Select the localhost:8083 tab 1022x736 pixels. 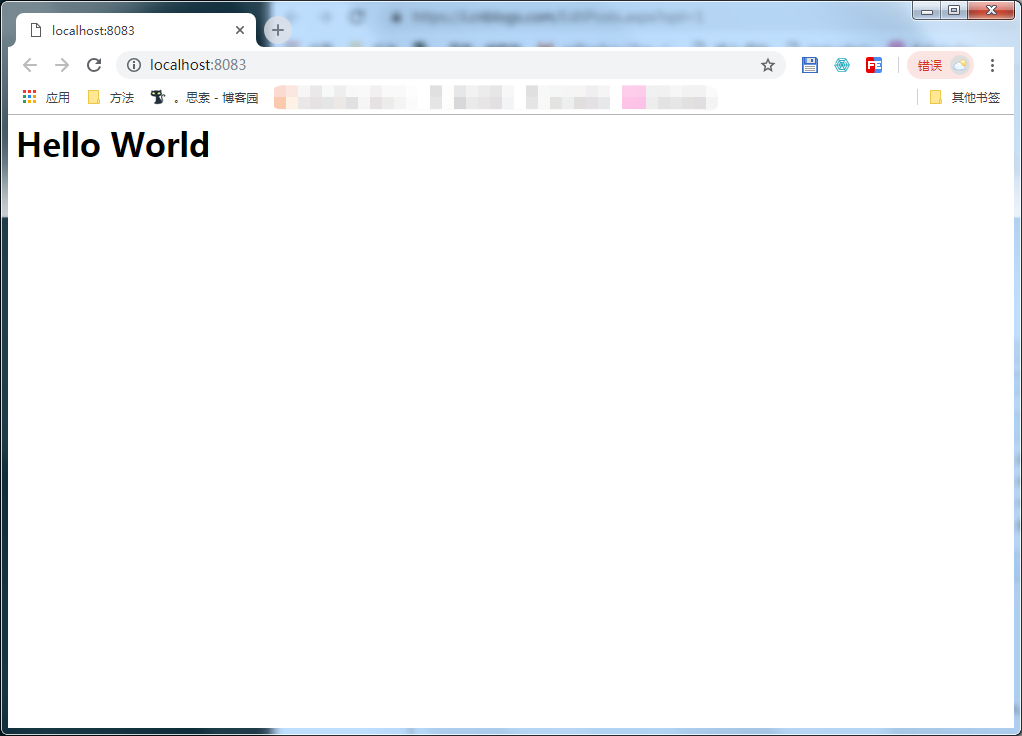pyautogui.click(x=136, y=30)
